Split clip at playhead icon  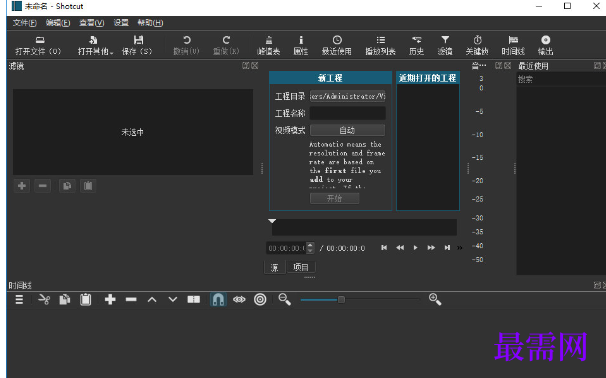click(194, 300)
